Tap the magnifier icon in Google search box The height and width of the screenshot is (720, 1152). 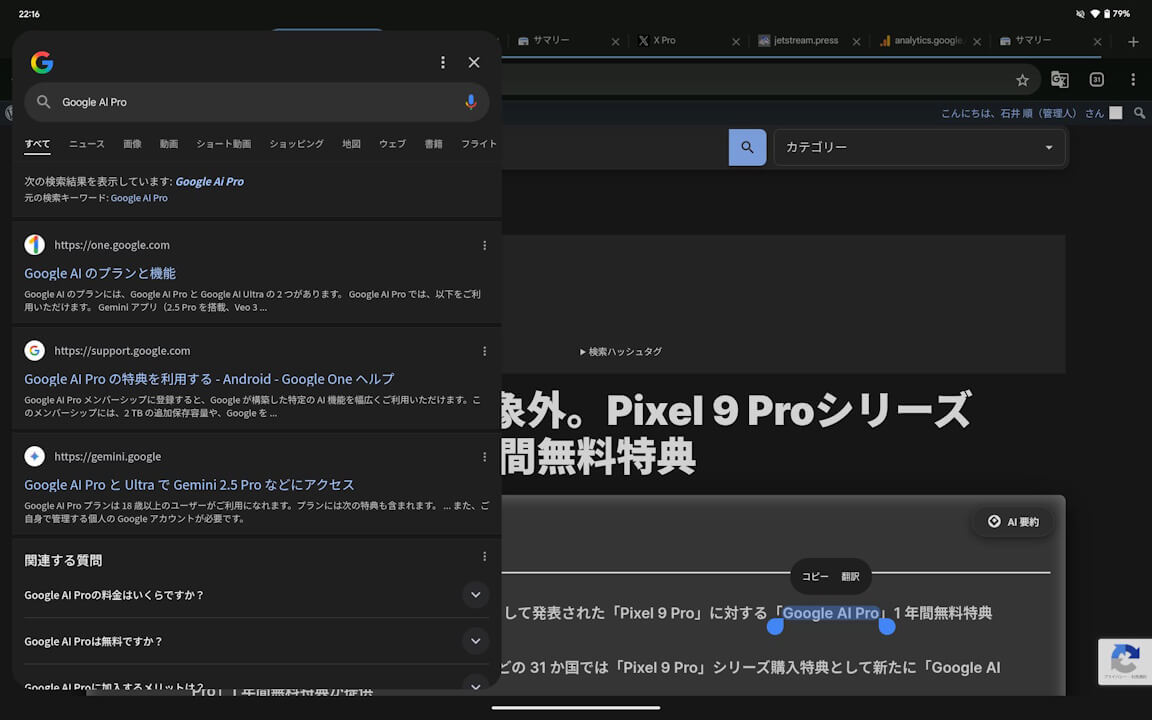pyautogui.click(x=43, y=102)
